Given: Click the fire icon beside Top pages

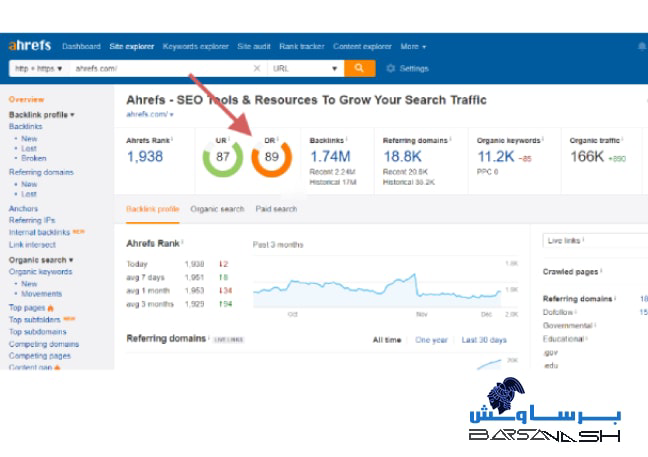Looking at the screenshot, I should [51, 308].
